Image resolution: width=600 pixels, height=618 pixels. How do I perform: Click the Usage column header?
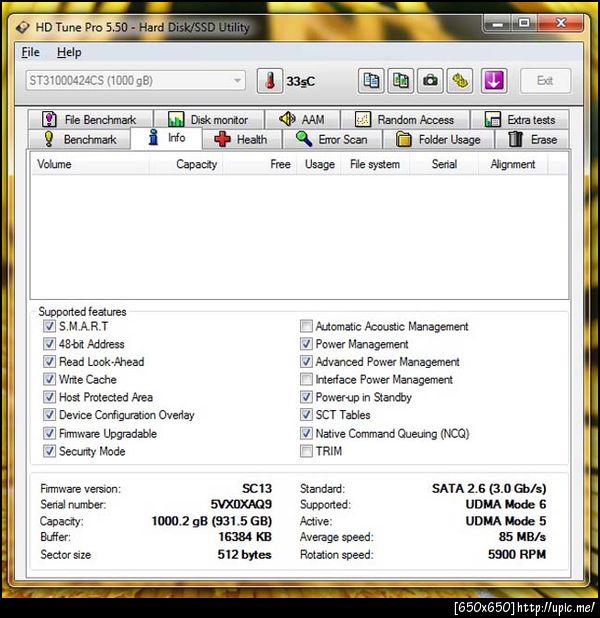pos(319,164)
